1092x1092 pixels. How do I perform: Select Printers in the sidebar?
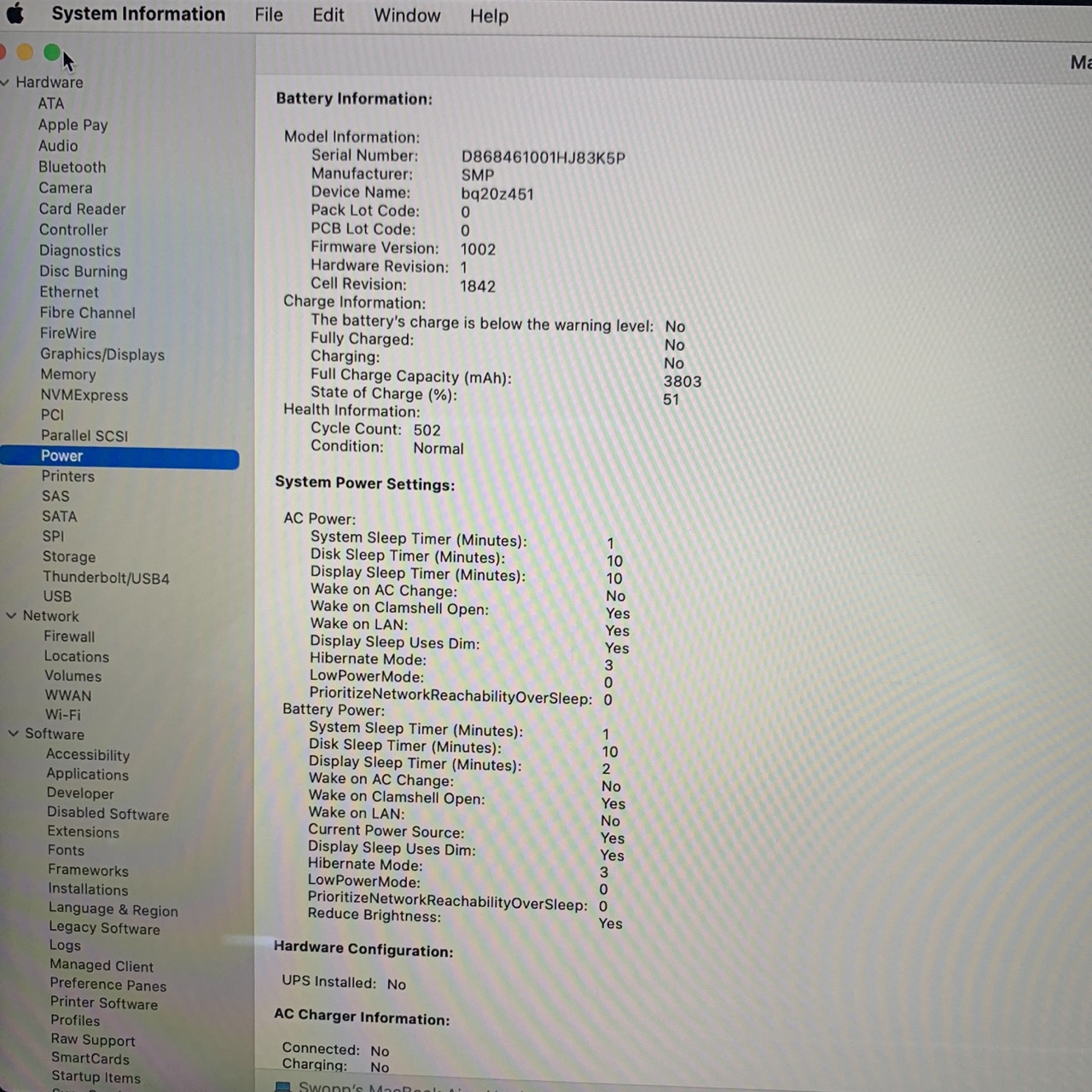point(68,476)
